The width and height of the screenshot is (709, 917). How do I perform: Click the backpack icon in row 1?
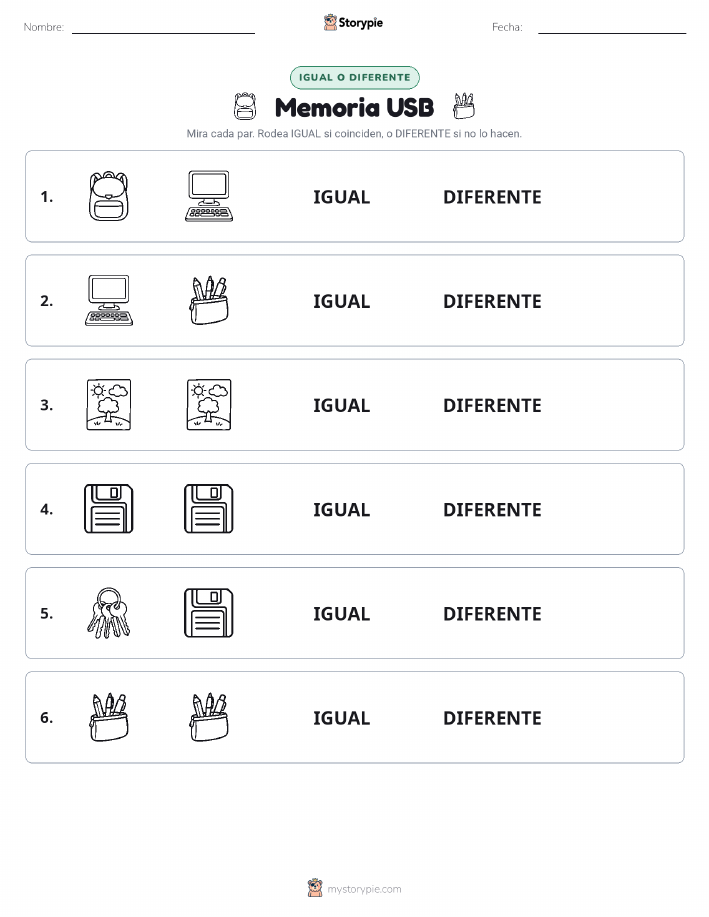[x=109, y=196]
